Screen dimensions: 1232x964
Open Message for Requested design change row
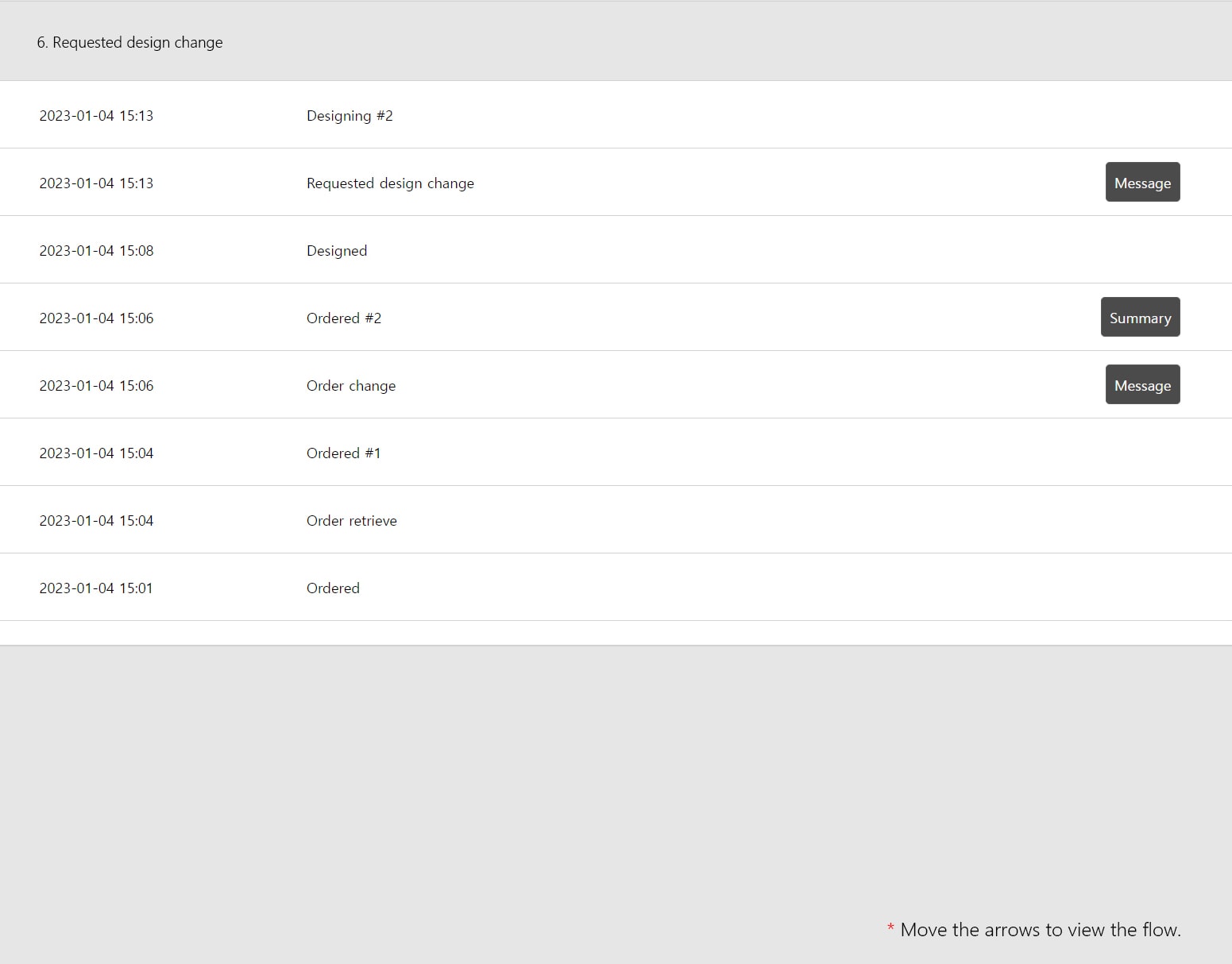tap(1142, 182)
